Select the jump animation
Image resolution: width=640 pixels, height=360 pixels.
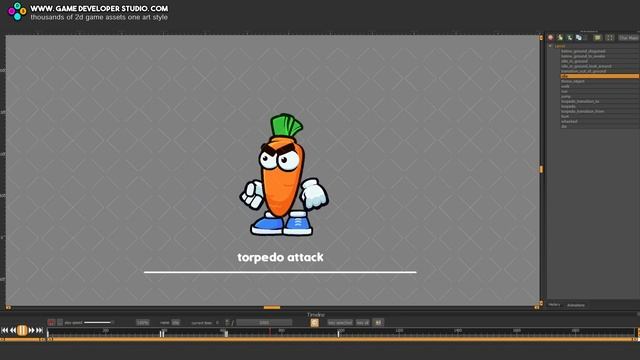point(600,96)
